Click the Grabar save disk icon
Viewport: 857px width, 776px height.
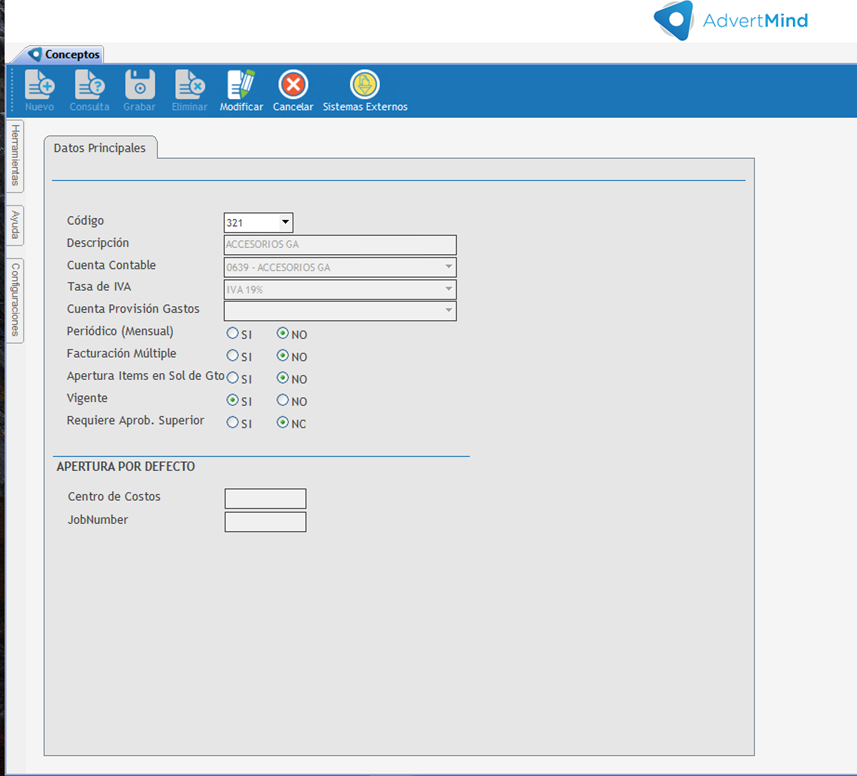pos(140,84)
